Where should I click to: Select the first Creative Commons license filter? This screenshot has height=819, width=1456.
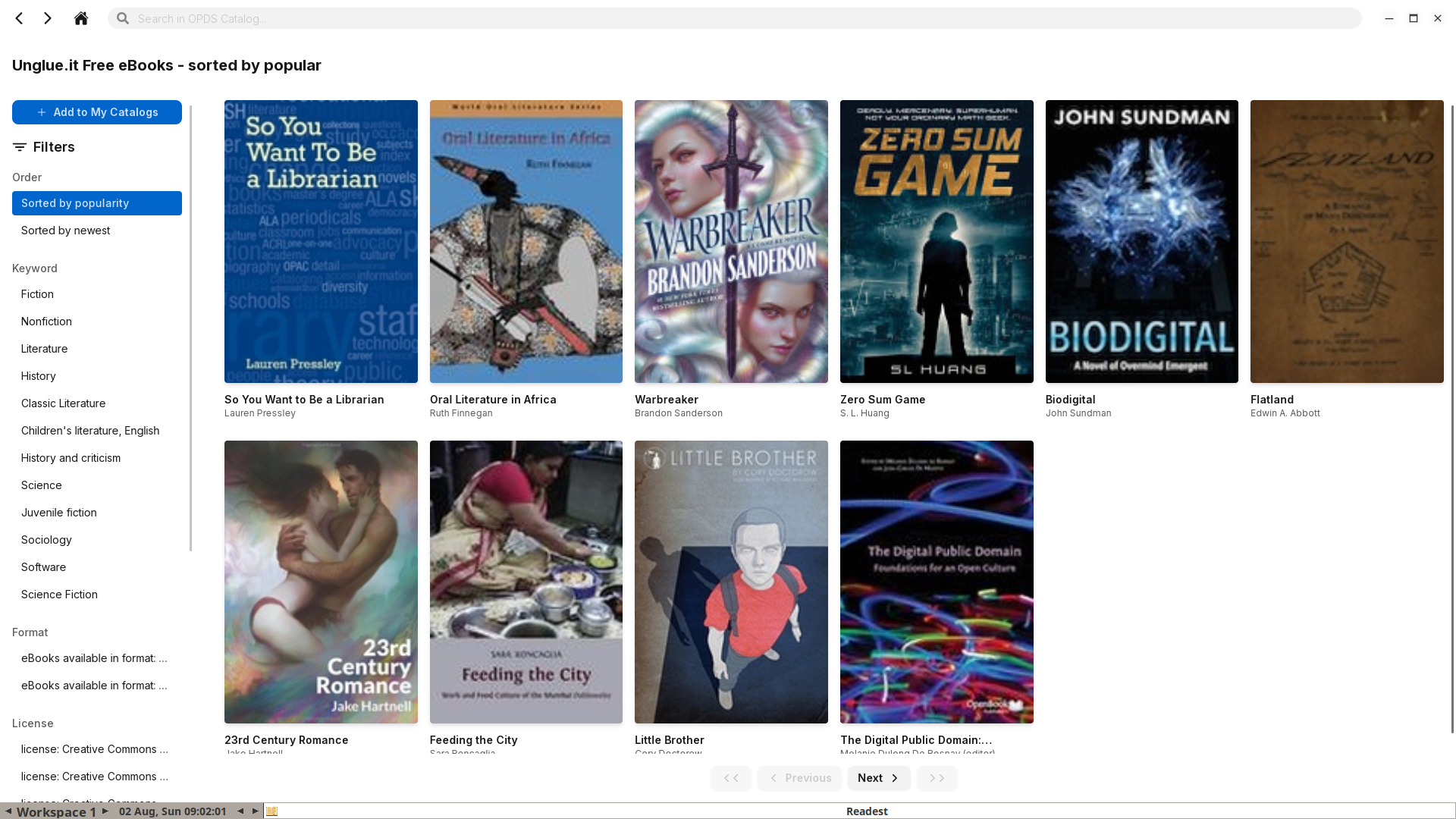97,749
